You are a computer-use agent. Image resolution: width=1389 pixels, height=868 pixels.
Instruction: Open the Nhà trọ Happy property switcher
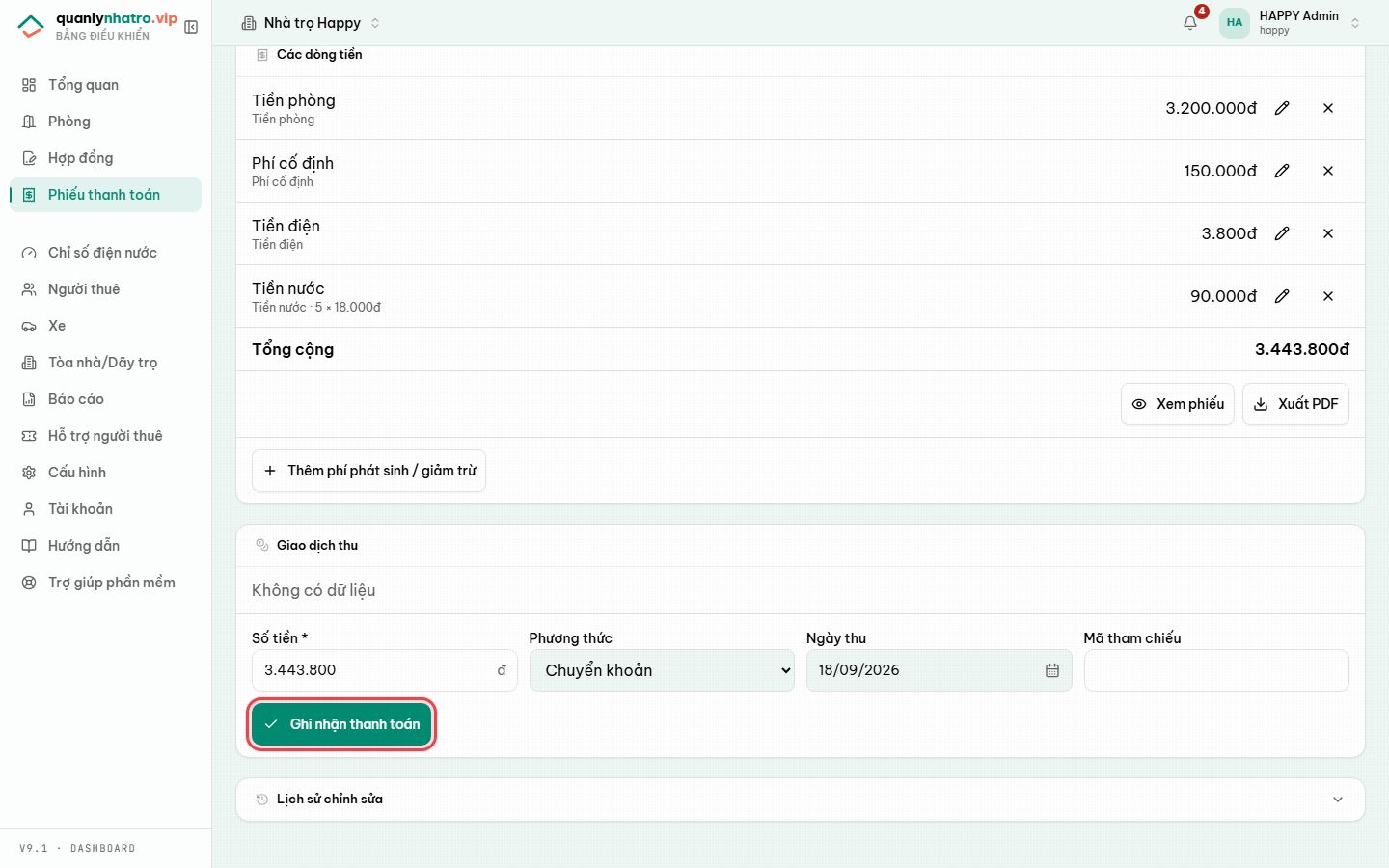click(311, 23)
